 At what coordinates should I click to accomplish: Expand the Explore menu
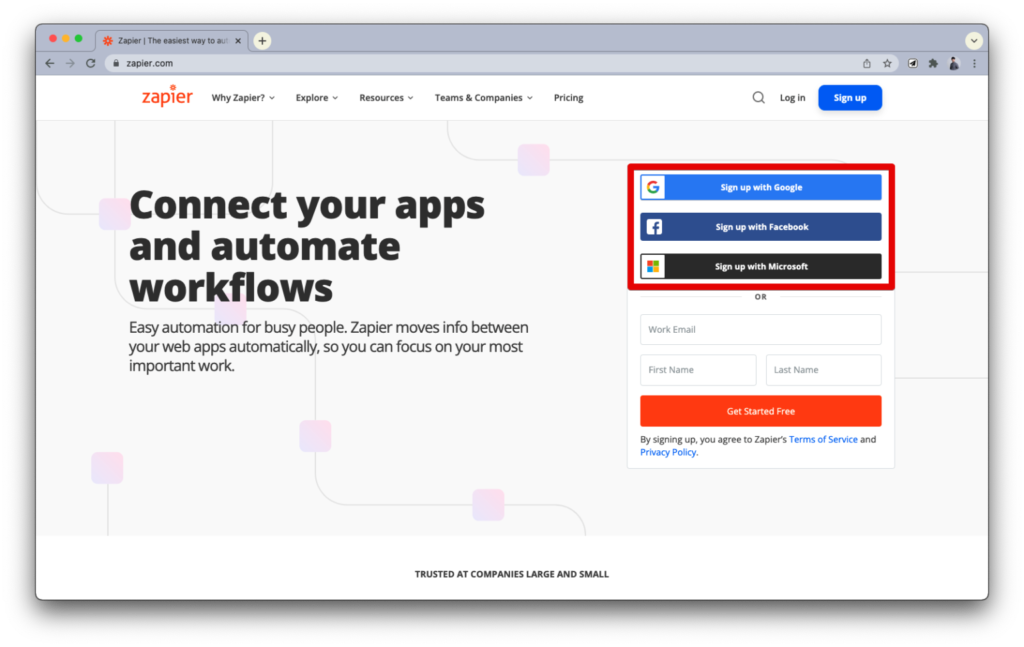click(x=317, y=98)
